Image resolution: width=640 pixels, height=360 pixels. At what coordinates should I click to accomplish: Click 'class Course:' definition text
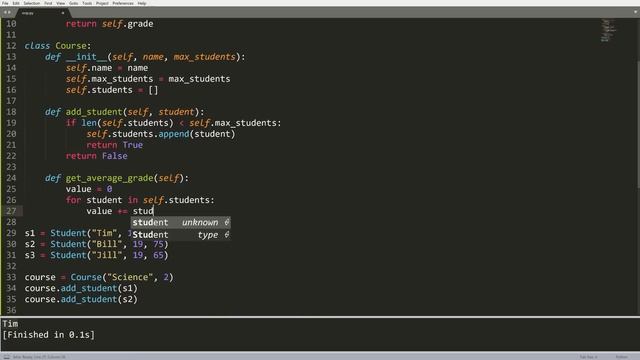(58, 46)
